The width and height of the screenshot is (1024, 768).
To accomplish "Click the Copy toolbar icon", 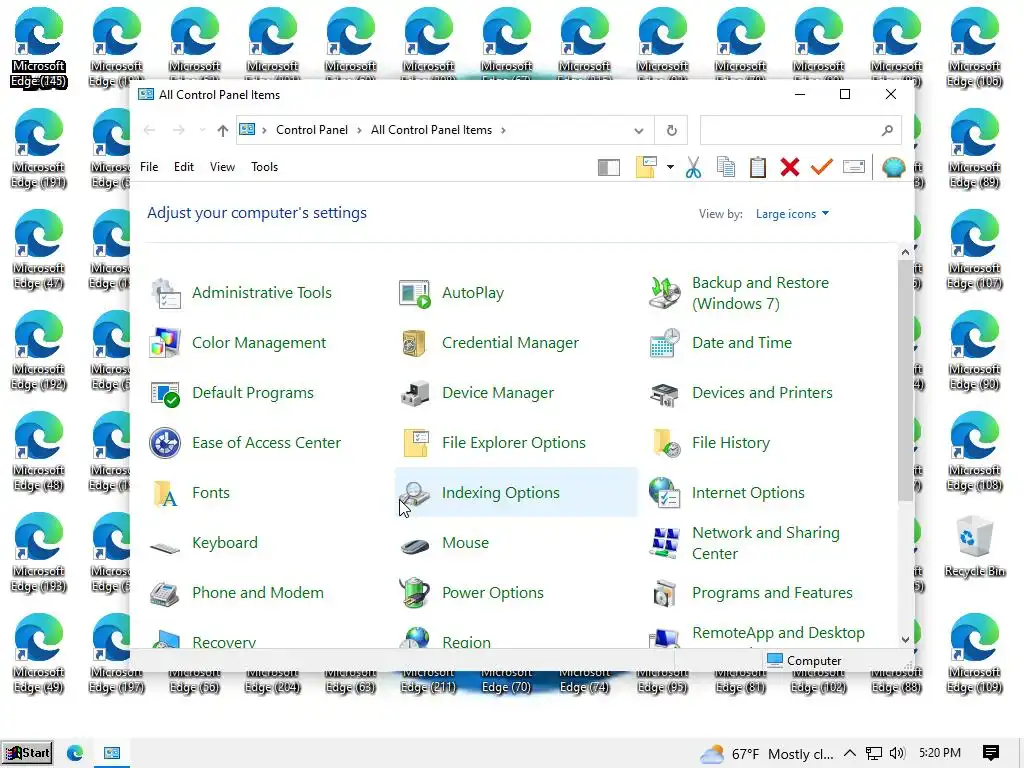I will pyautogui.click(x=726, y=167).
